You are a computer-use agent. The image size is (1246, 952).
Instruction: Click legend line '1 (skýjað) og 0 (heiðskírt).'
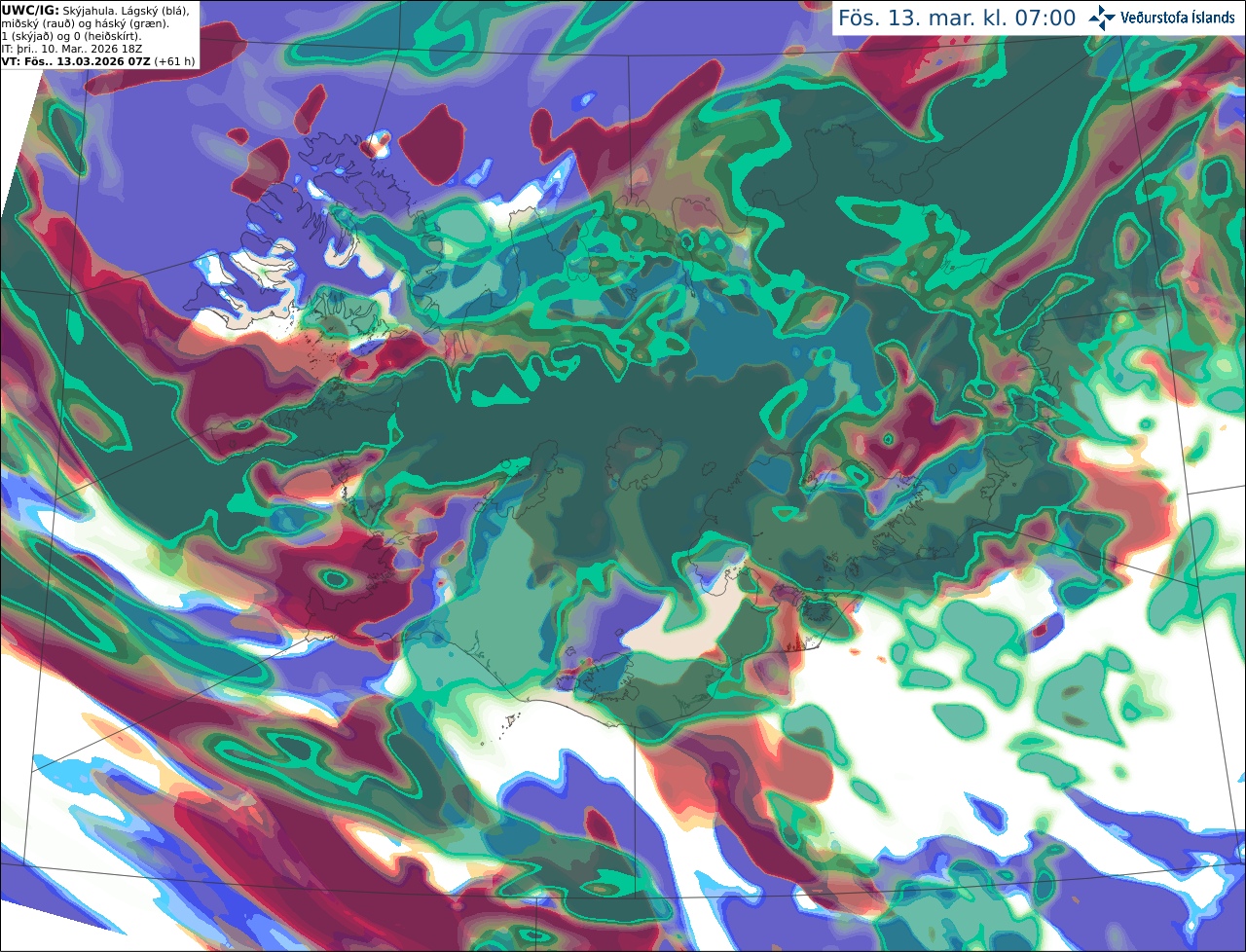pyautogui.click(x=71, y=36)
